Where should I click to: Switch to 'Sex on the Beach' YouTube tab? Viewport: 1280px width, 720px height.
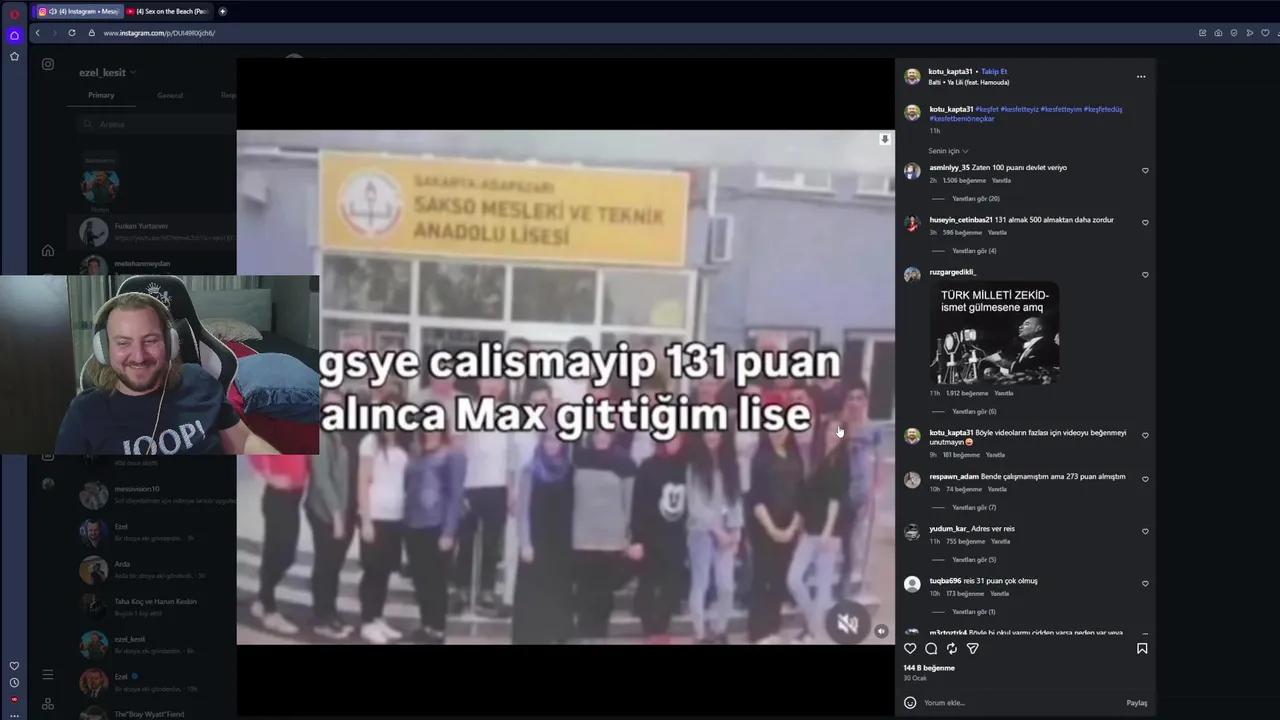pos(168,11)
